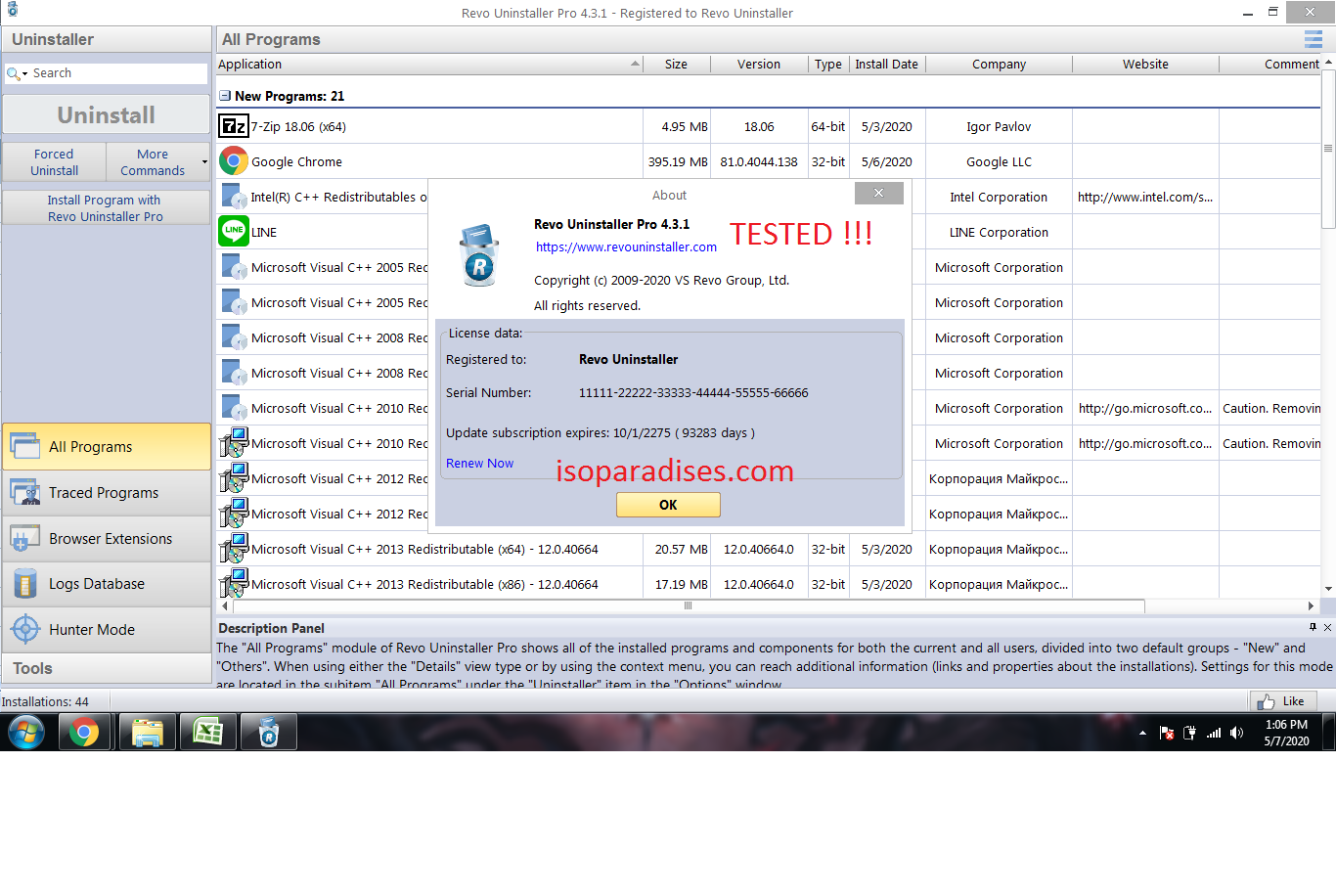This screenshot has width=1336, height=896.
Task: Click the vertical scrollbar down arrow
Action: point(1328,589)
